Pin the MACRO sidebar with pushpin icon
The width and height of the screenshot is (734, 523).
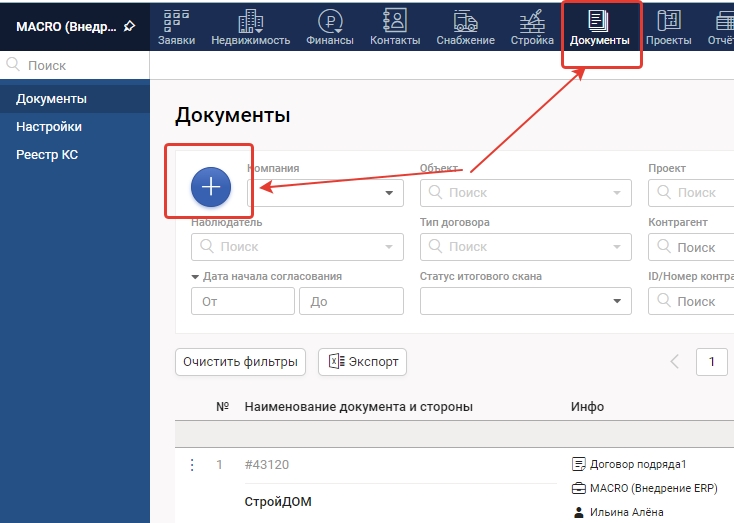click(x=129, y=26)
